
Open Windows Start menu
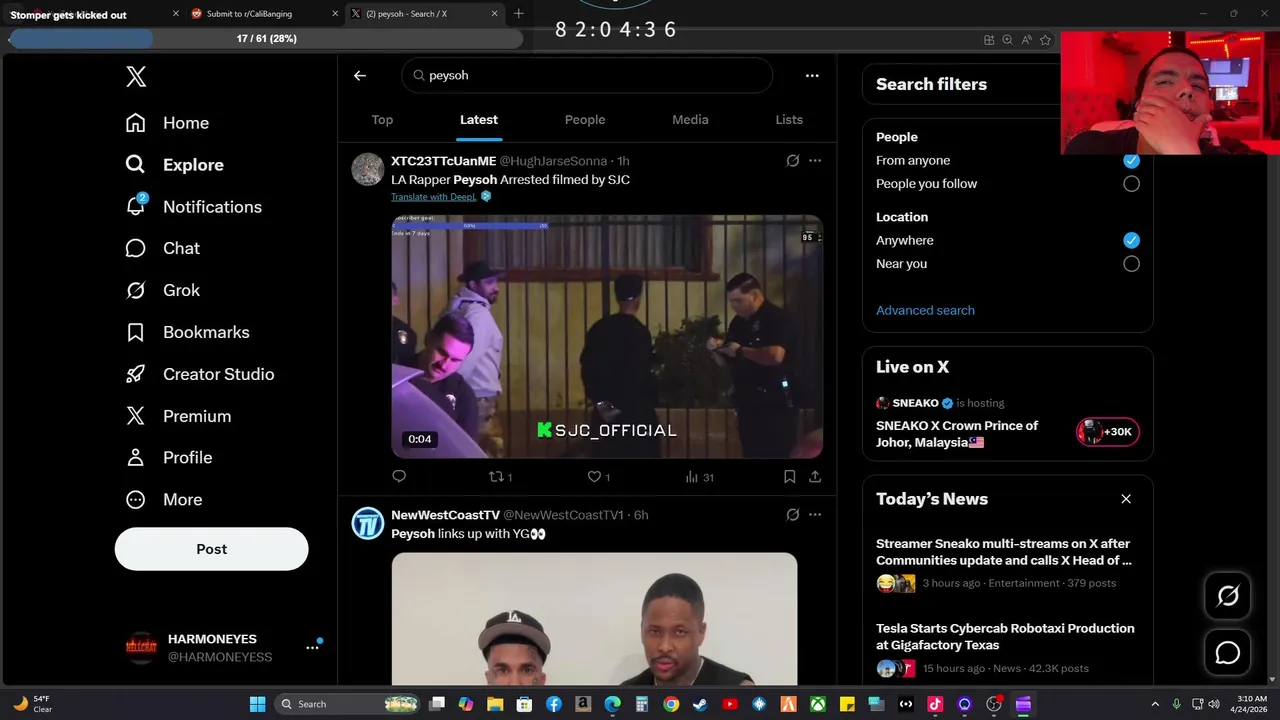pyautogui.click(x=257, y=704)
